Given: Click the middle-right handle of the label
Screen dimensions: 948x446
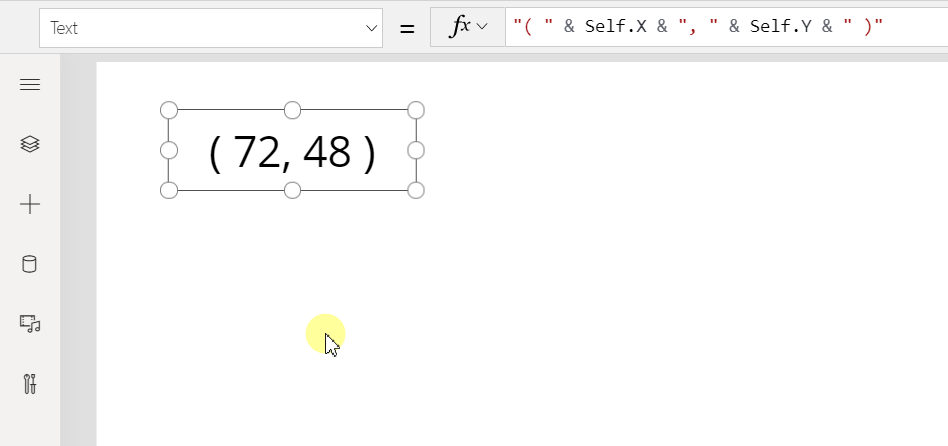Looking at the screenshot, I should point(416,150).
